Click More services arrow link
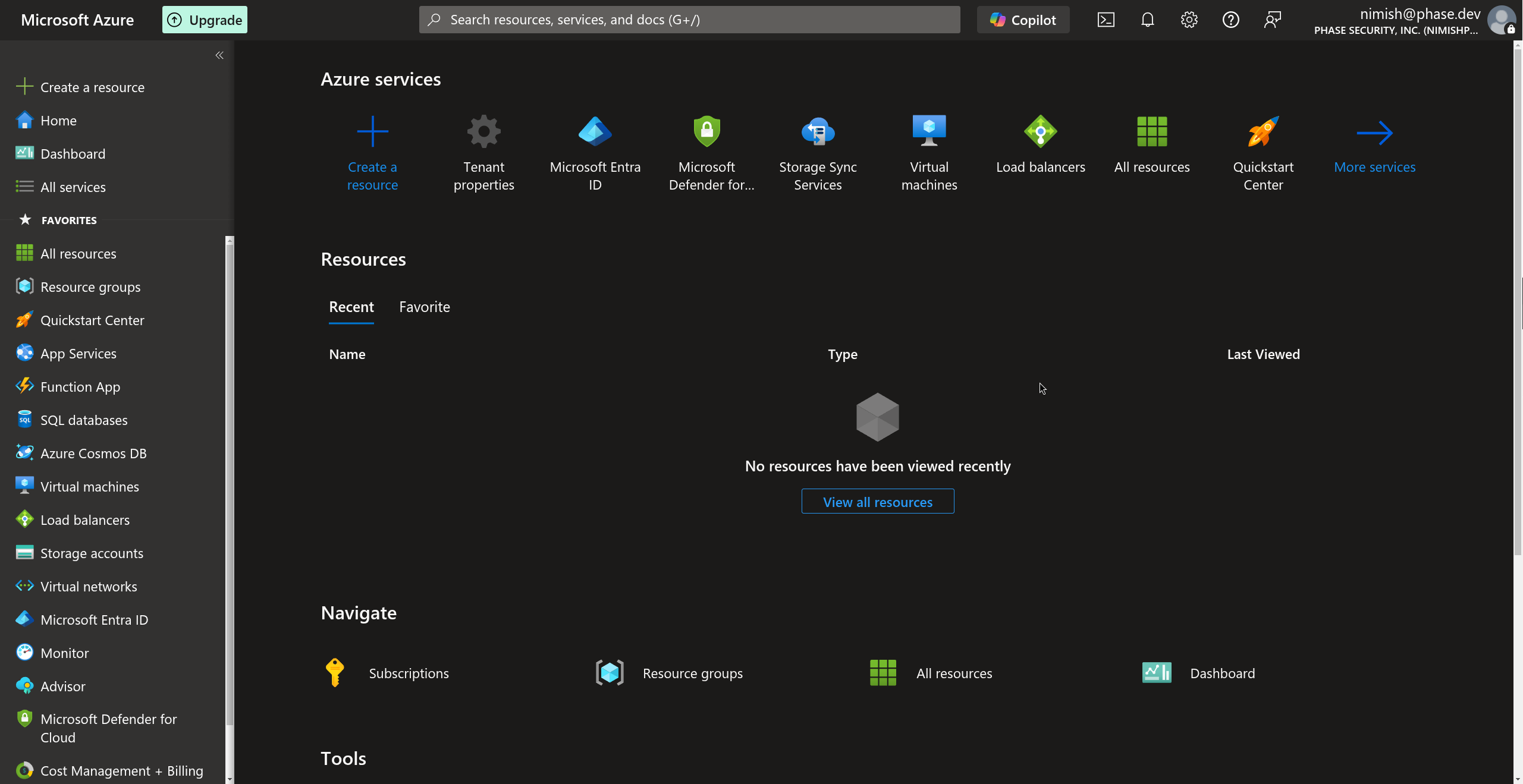Screen dimensions: 1523x784 [x=1374, y=146]
